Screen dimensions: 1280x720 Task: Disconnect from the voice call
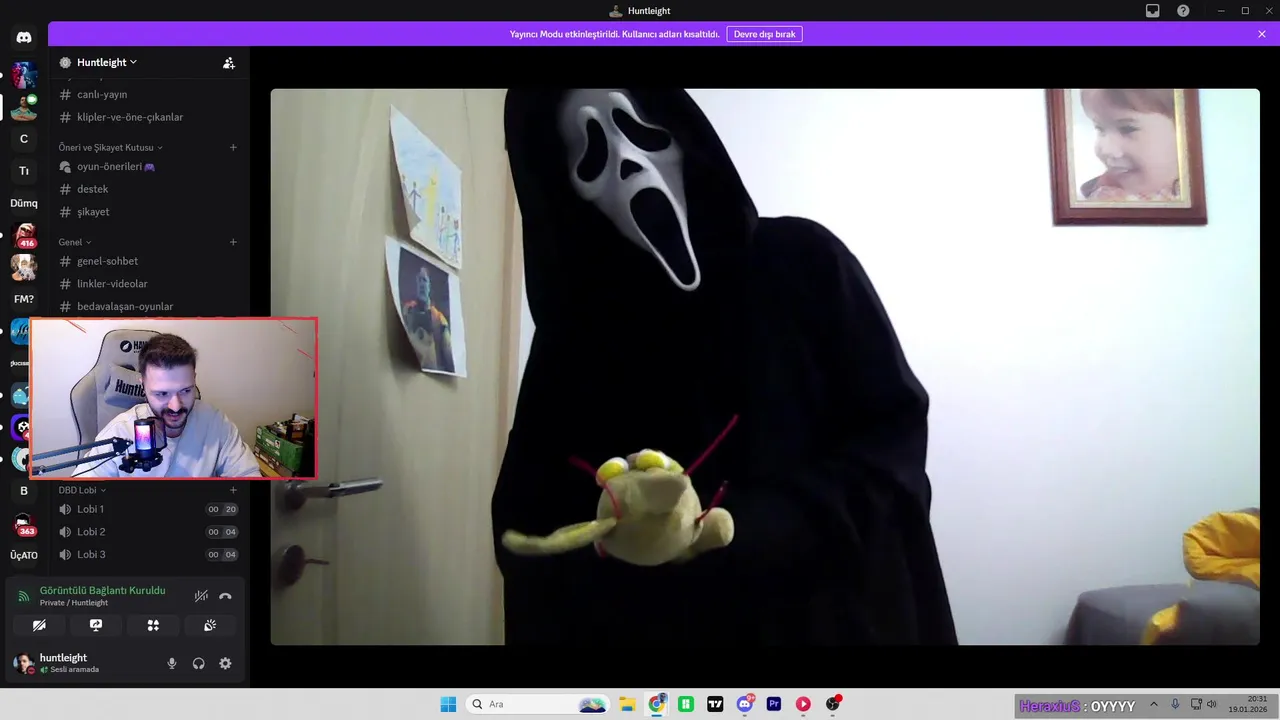(x=225, y=596)
